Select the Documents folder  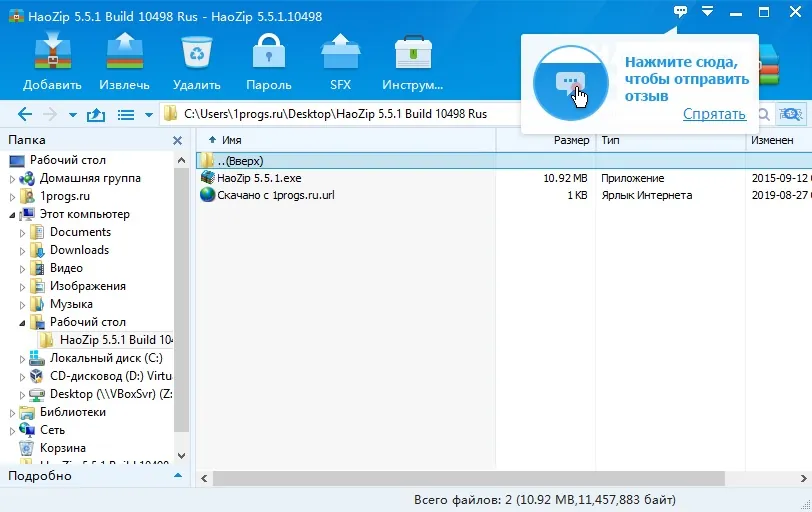(80, 232)
